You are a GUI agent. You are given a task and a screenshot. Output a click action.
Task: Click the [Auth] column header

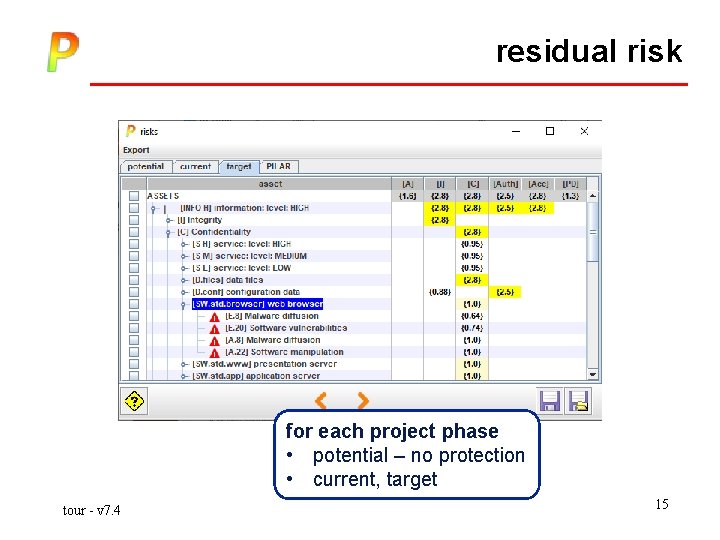point(505,184)
